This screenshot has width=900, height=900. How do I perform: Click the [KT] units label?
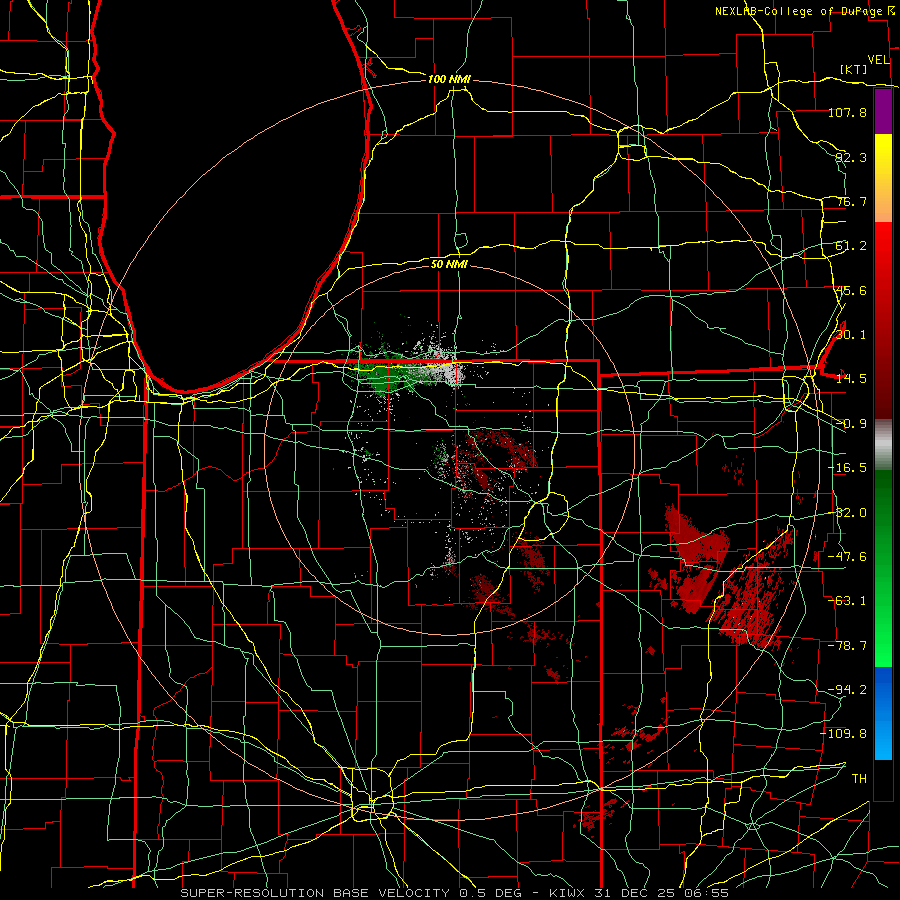(854, 69)
